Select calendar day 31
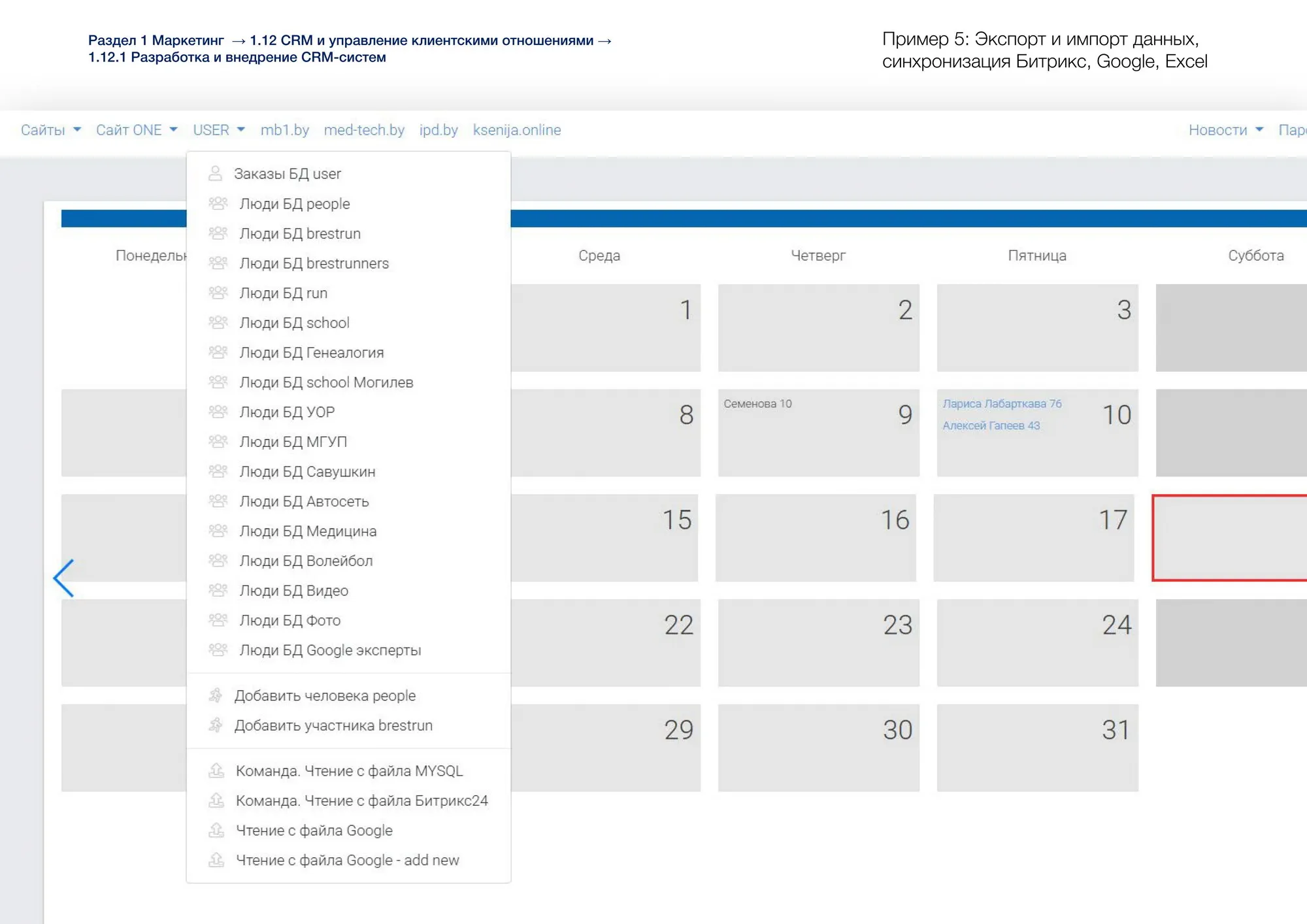Viewport: 1307px width, 924px height. (1037, 748)
